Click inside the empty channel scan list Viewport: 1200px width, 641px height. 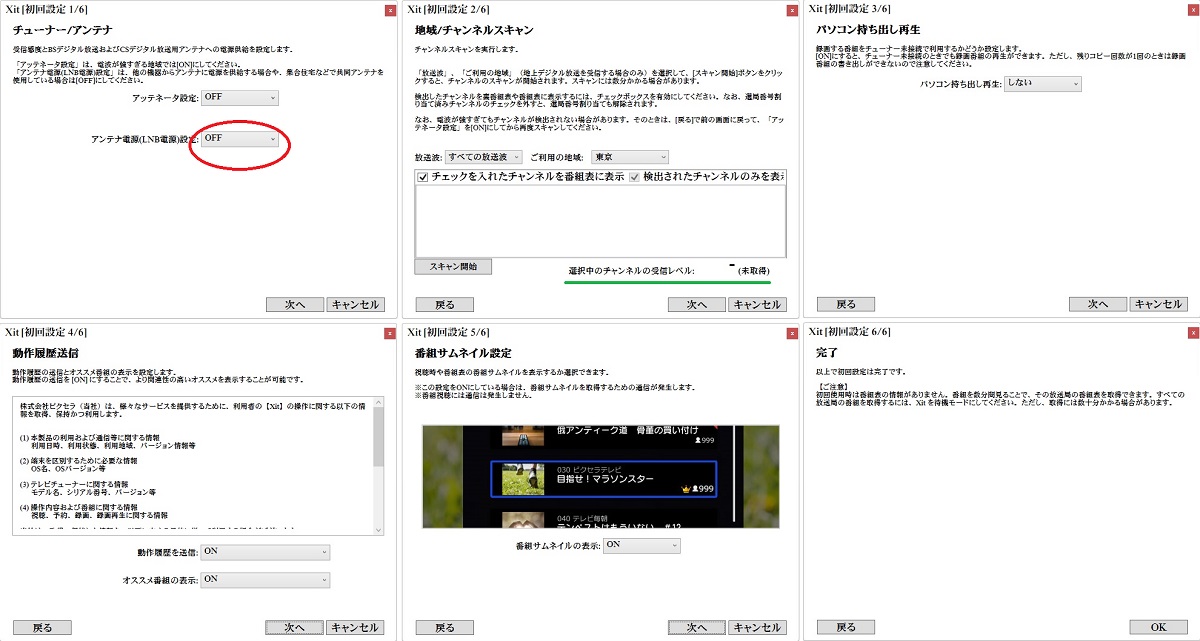600,221
